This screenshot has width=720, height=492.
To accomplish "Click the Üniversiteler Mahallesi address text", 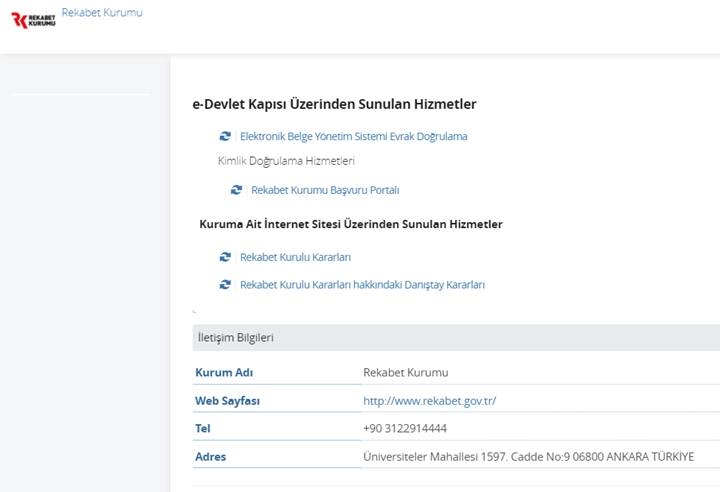I will 527,457.
